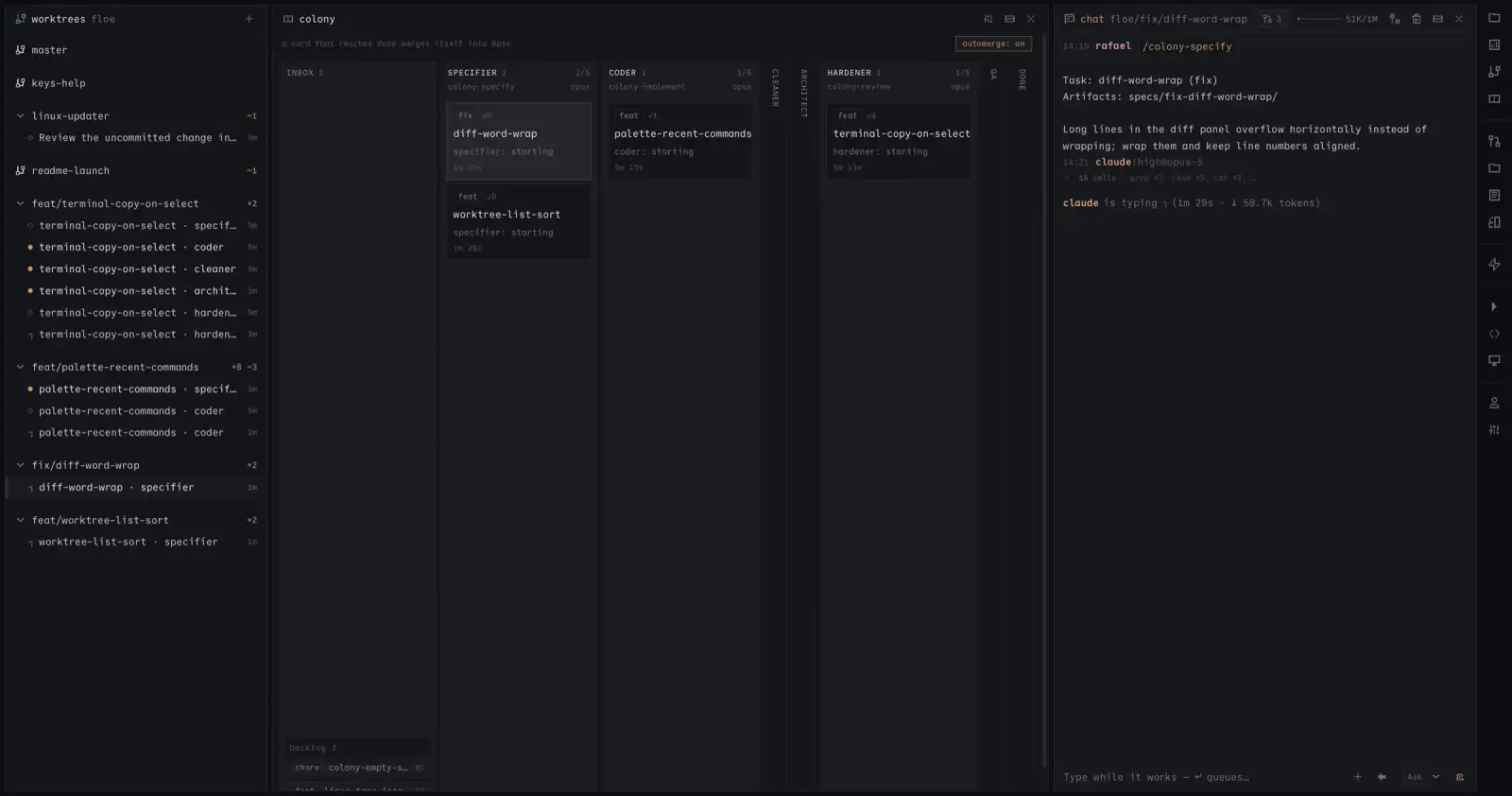This screenshot has height=796, width=1512.
Task: Open the user profile icon in right sidebar
Action: click(x=1494, y=403)
